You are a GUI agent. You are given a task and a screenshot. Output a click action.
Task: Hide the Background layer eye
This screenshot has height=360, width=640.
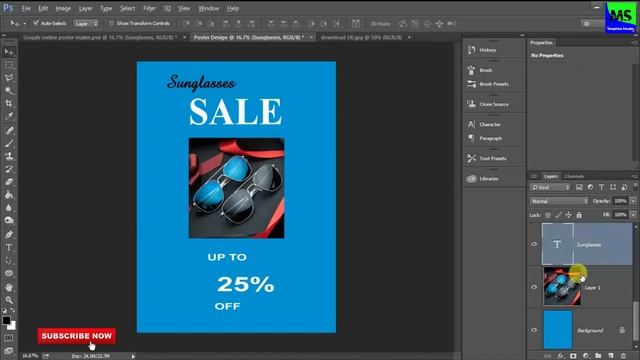pos(534,330)
